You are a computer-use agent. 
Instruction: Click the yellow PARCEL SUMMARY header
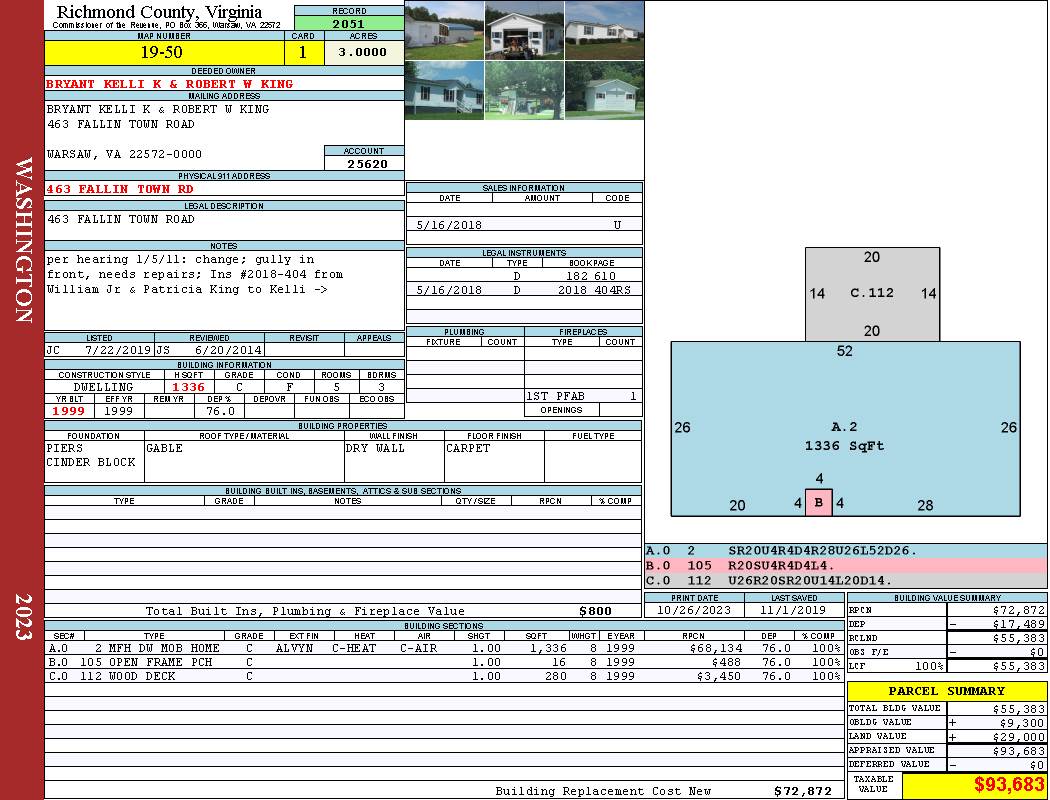point(946,691)
